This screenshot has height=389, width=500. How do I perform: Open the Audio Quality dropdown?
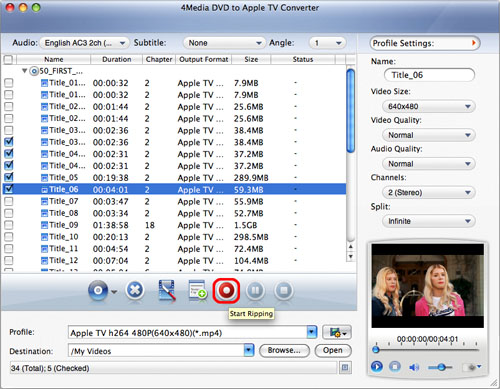[x=429, y=164]
